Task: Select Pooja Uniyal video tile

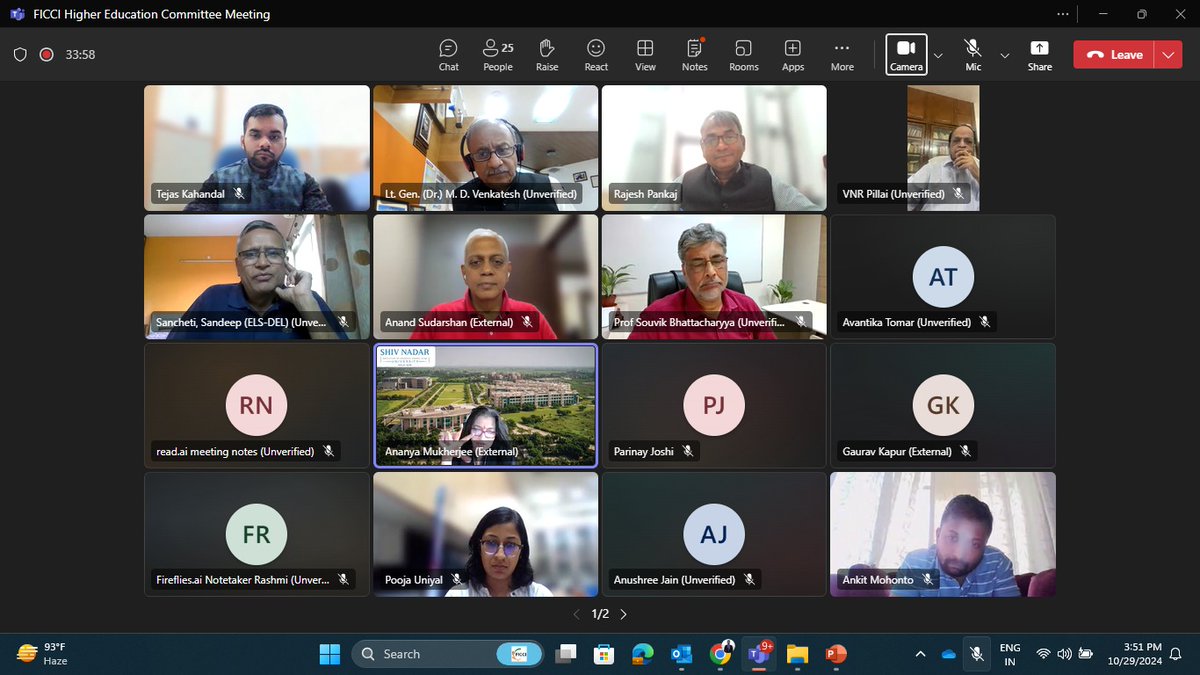Action: click(x=485, y=534)
